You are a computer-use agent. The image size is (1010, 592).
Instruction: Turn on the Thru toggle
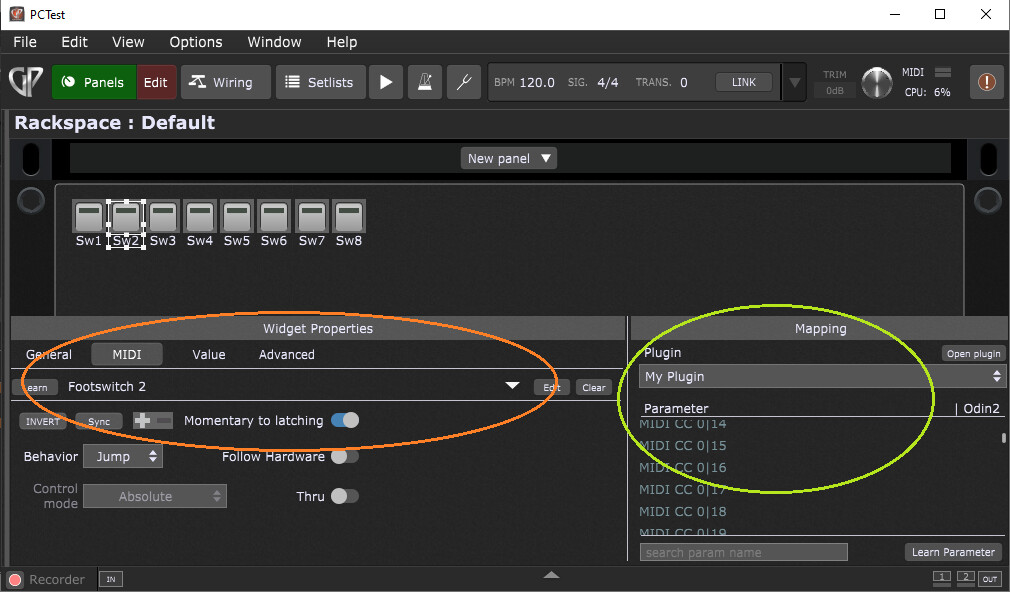[345, 496]
